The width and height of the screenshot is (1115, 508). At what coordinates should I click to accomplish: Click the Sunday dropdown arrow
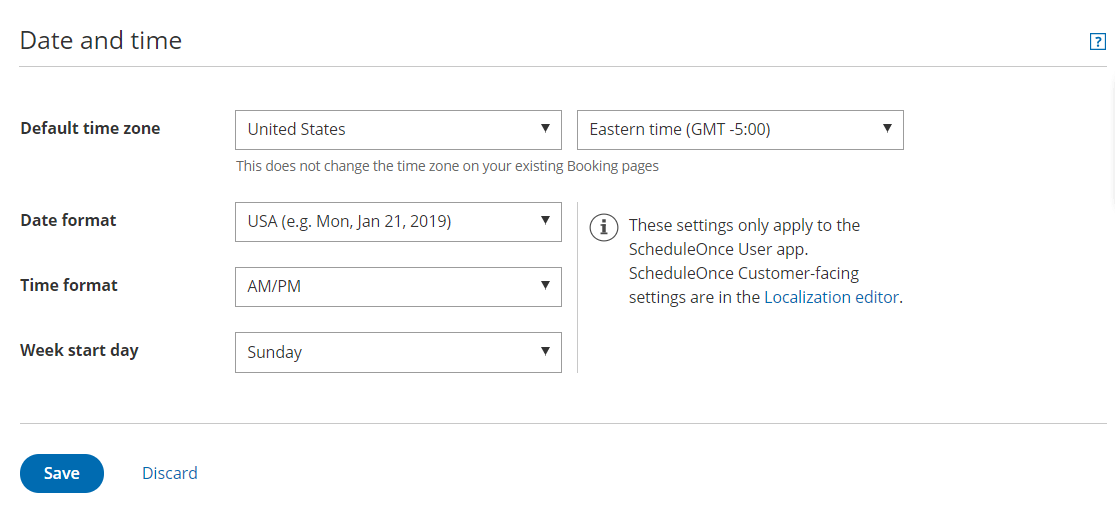pos(545,351)
